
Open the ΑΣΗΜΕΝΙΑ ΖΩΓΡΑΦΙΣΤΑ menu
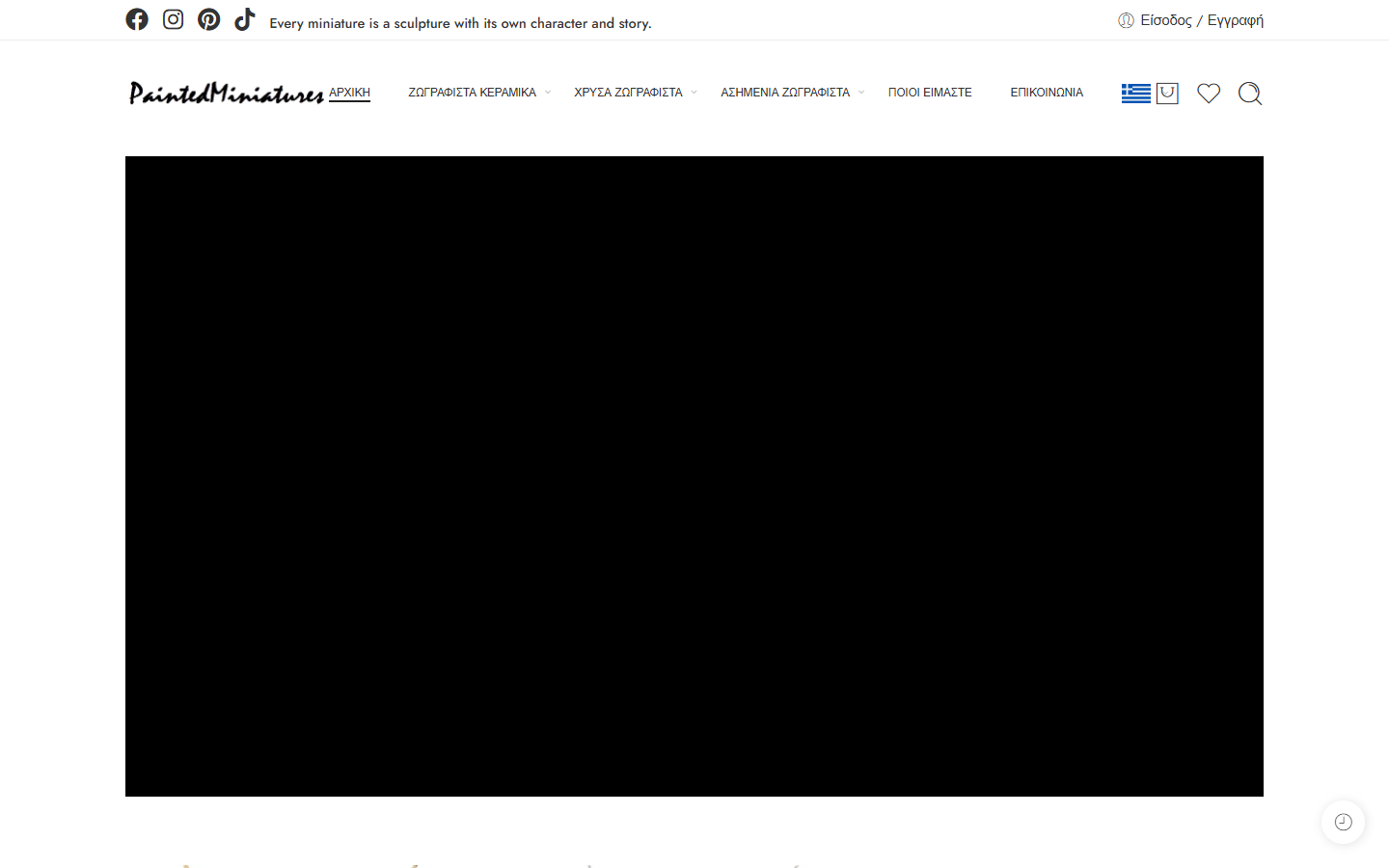click(x=785, y=93)
